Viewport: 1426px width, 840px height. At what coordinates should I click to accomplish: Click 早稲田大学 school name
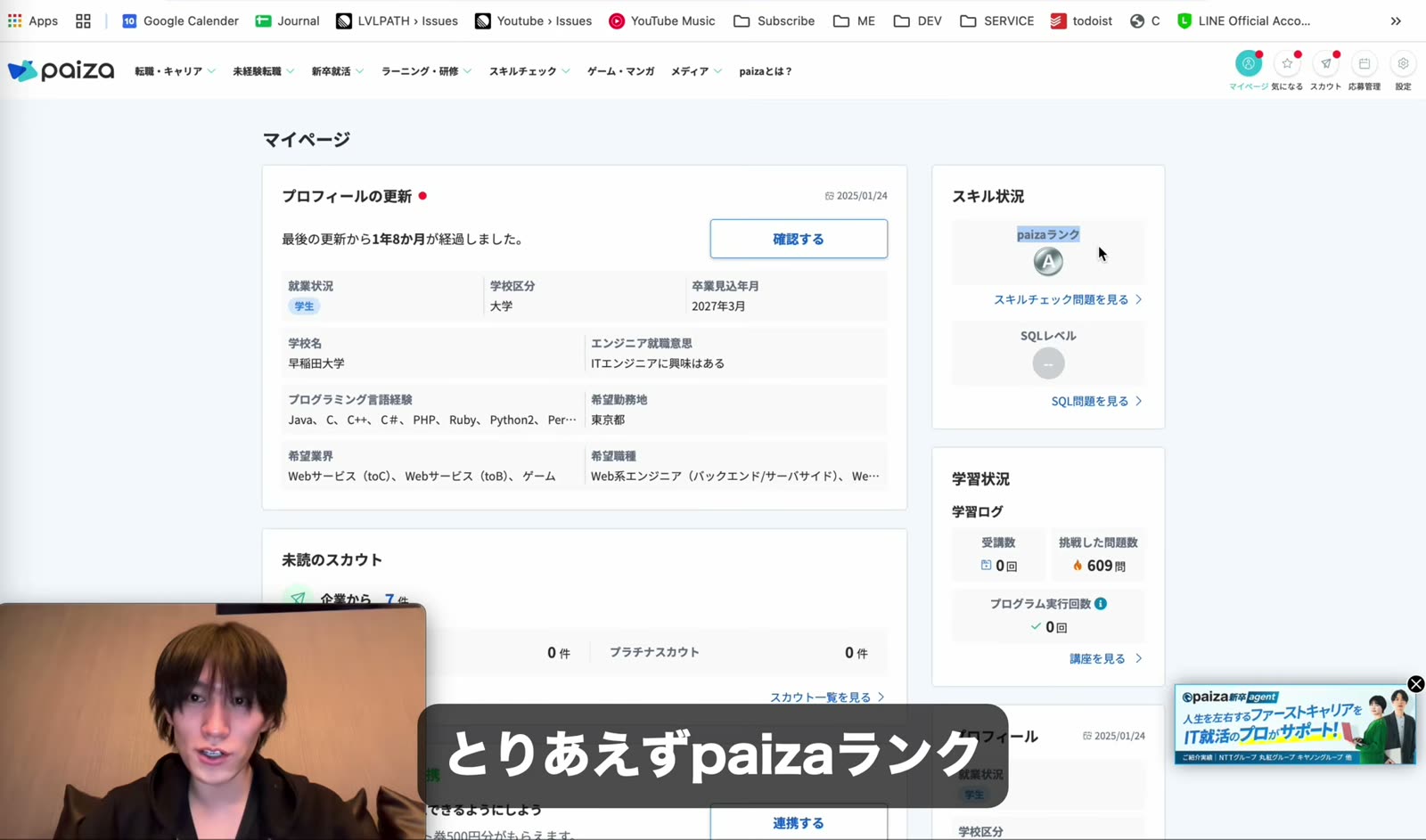[316, 363]
